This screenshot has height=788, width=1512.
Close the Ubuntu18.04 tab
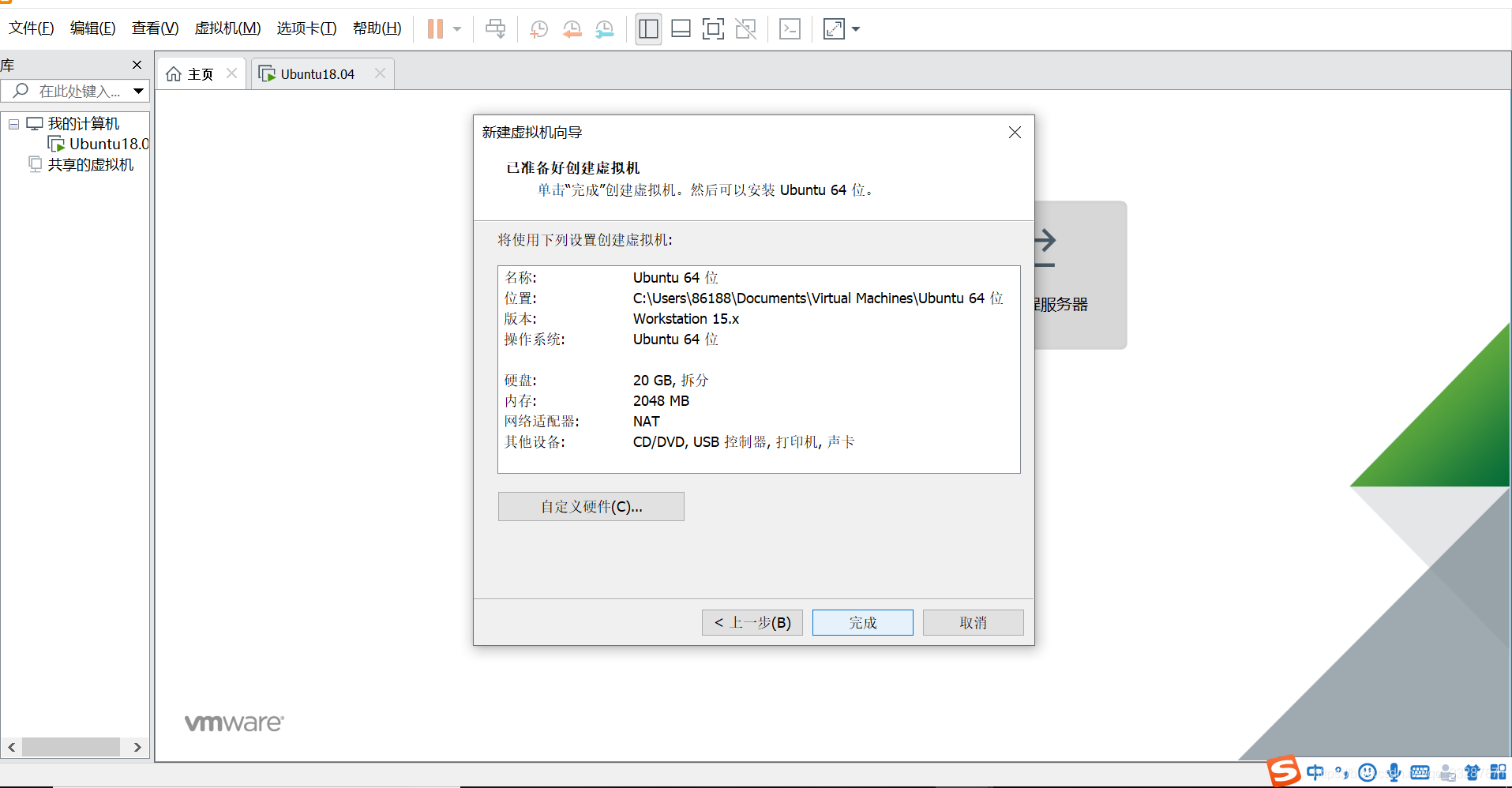click(380, 73)
